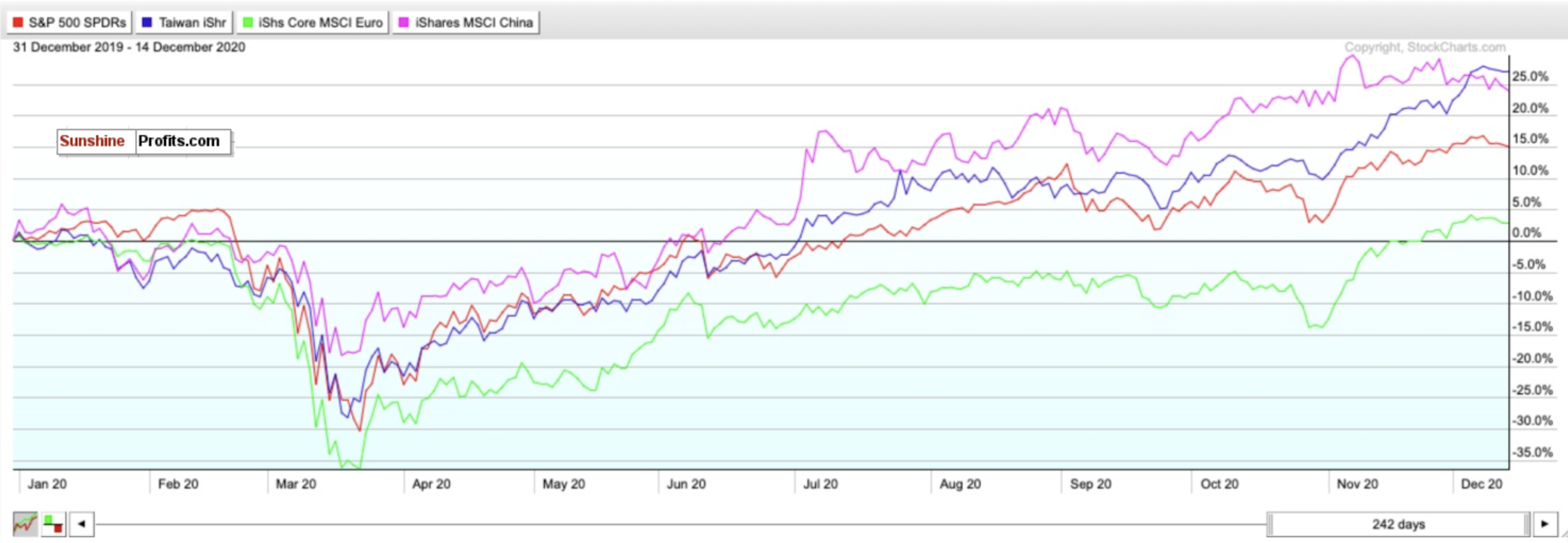The image size is (1568, 543).
Task: Click the Jun 20 axis label
Action: 686,484
